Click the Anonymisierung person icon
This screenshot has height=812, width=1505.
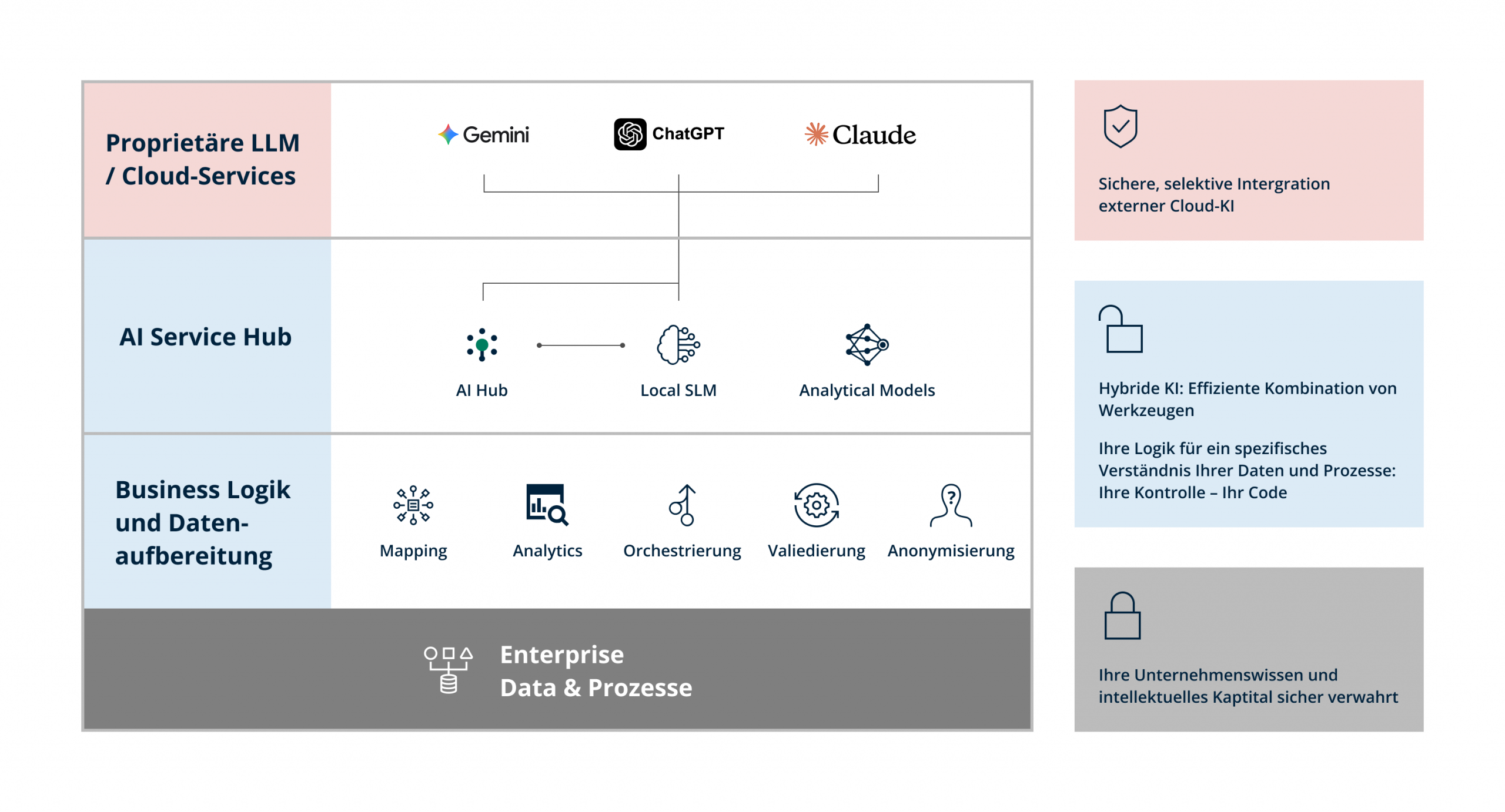tap(951, 505)
